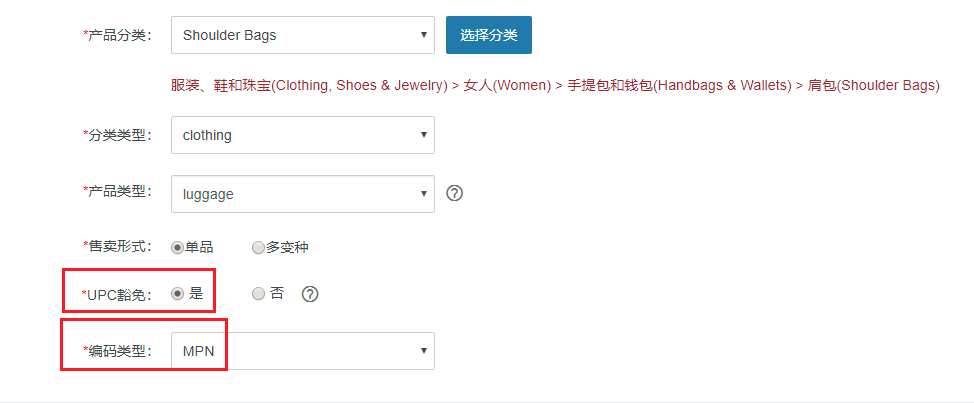974x403 pixels.
Task: Open the 产品类型 dropdown showing luggage
Action: (303, 194)
